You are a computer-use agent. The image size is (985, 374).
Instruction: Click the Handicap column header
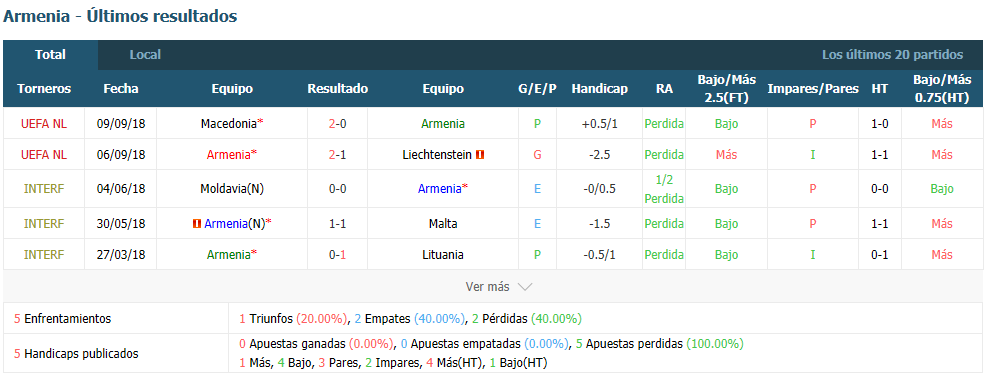[x=599, y=89]
